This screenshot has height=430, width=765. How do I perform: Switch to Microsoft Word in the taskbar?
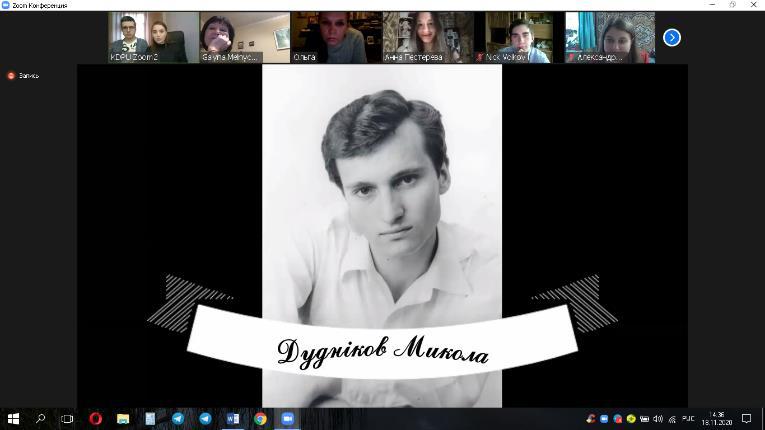233,419
